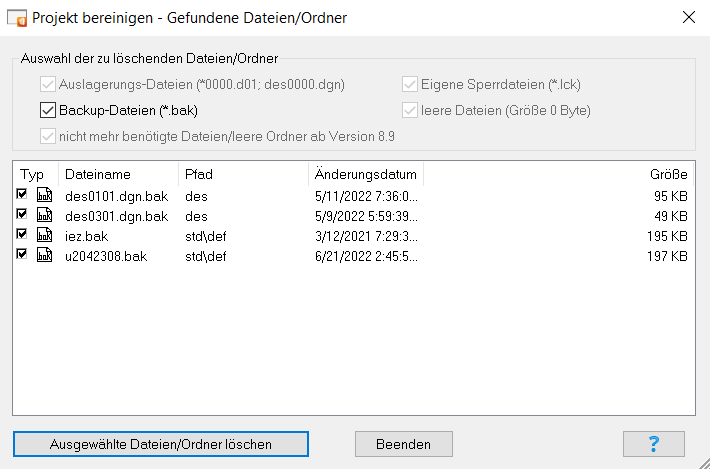Untick the des0301.dgn.bak row checkbox
This screenshot has height=469, width=710.
(22, 215)
